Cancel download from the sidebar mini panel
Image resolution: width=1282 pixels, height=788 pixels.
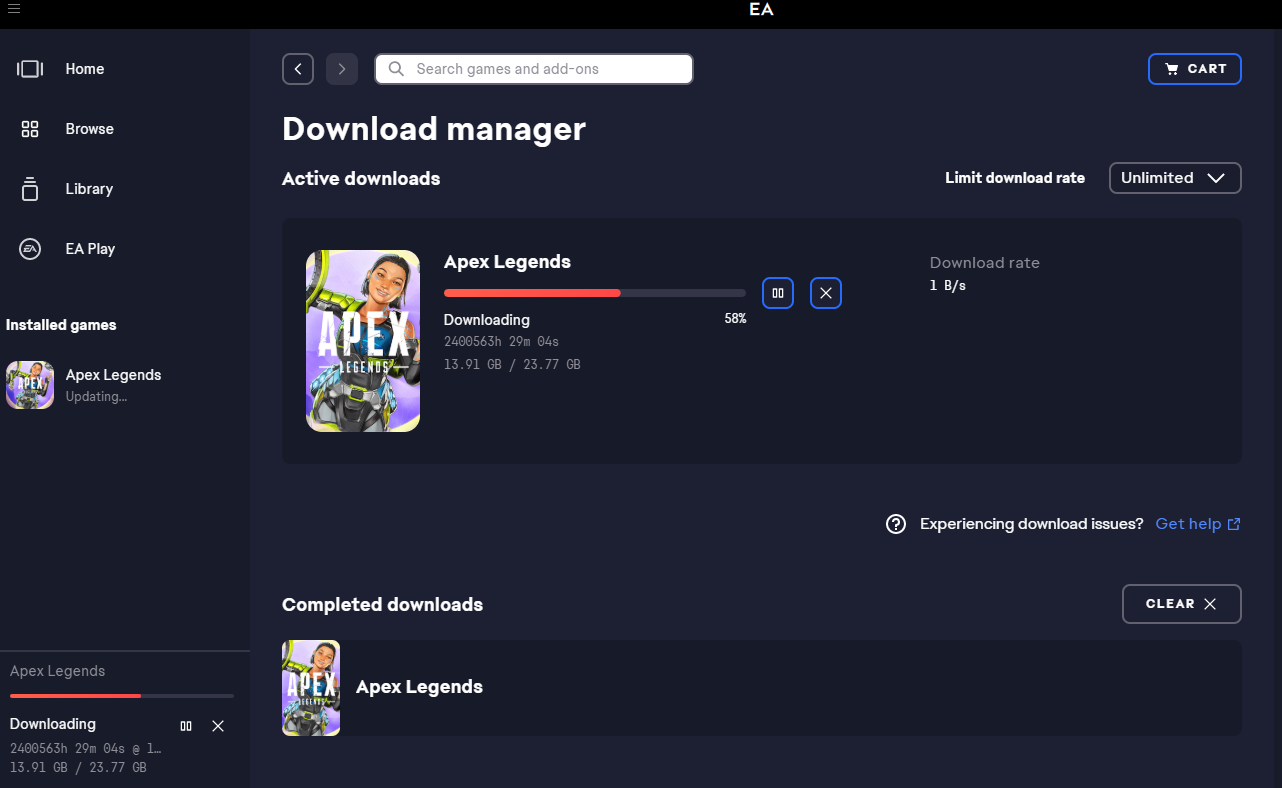(x=218, y=726)
